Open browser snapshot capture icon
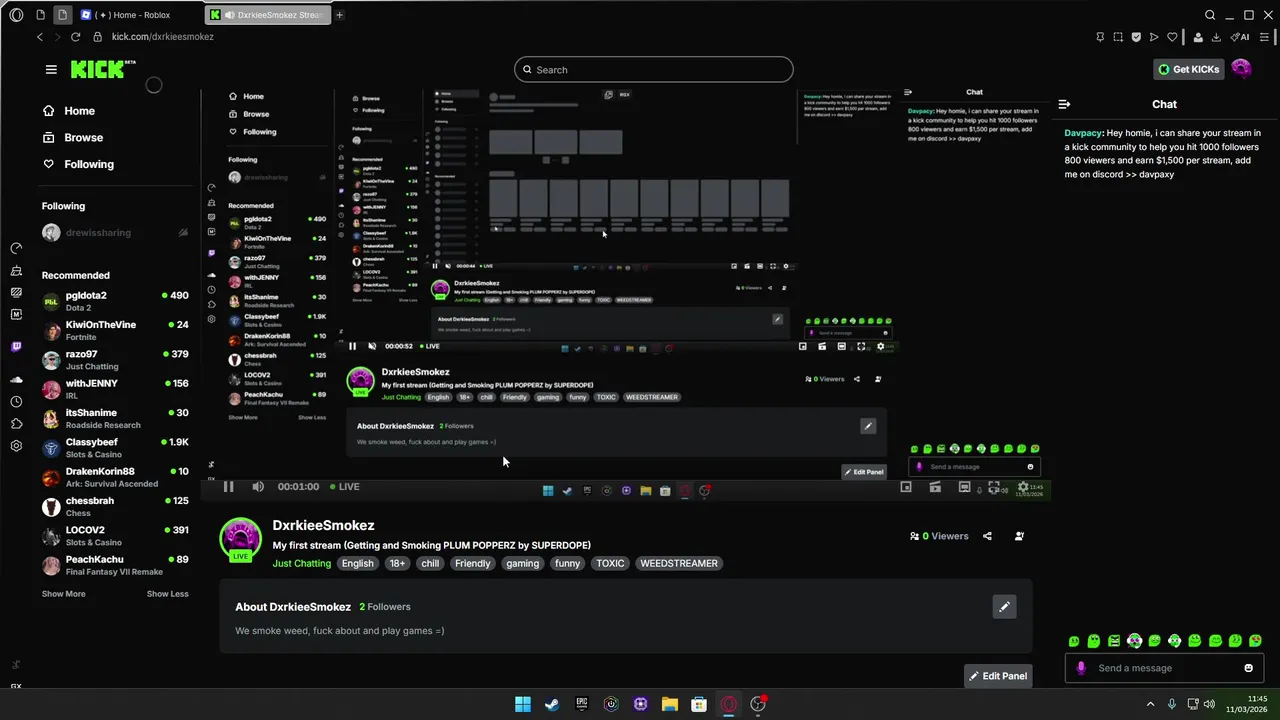 click(1118, 37)
